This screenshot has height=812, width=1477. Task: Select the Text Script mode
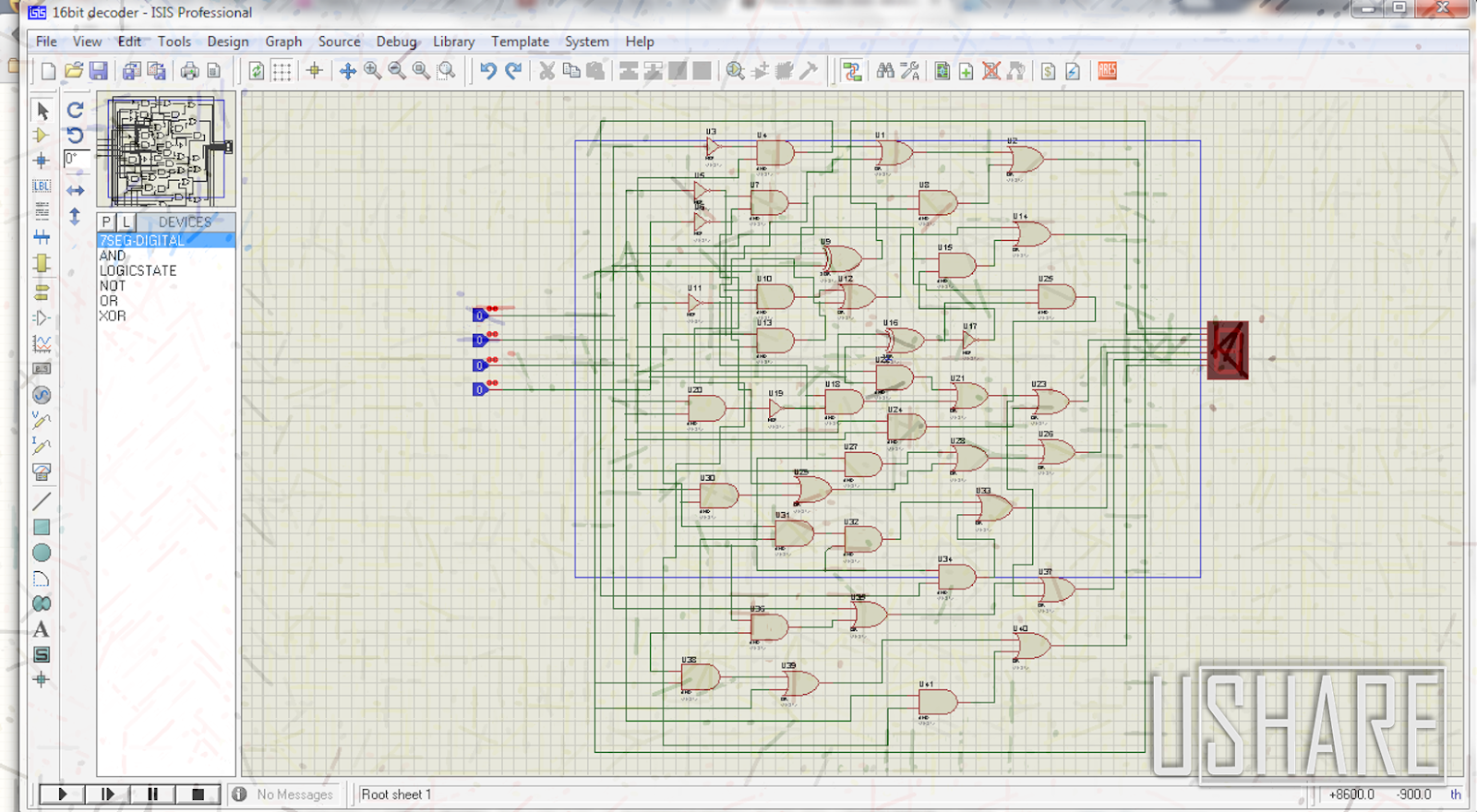(x=42, y=211)
